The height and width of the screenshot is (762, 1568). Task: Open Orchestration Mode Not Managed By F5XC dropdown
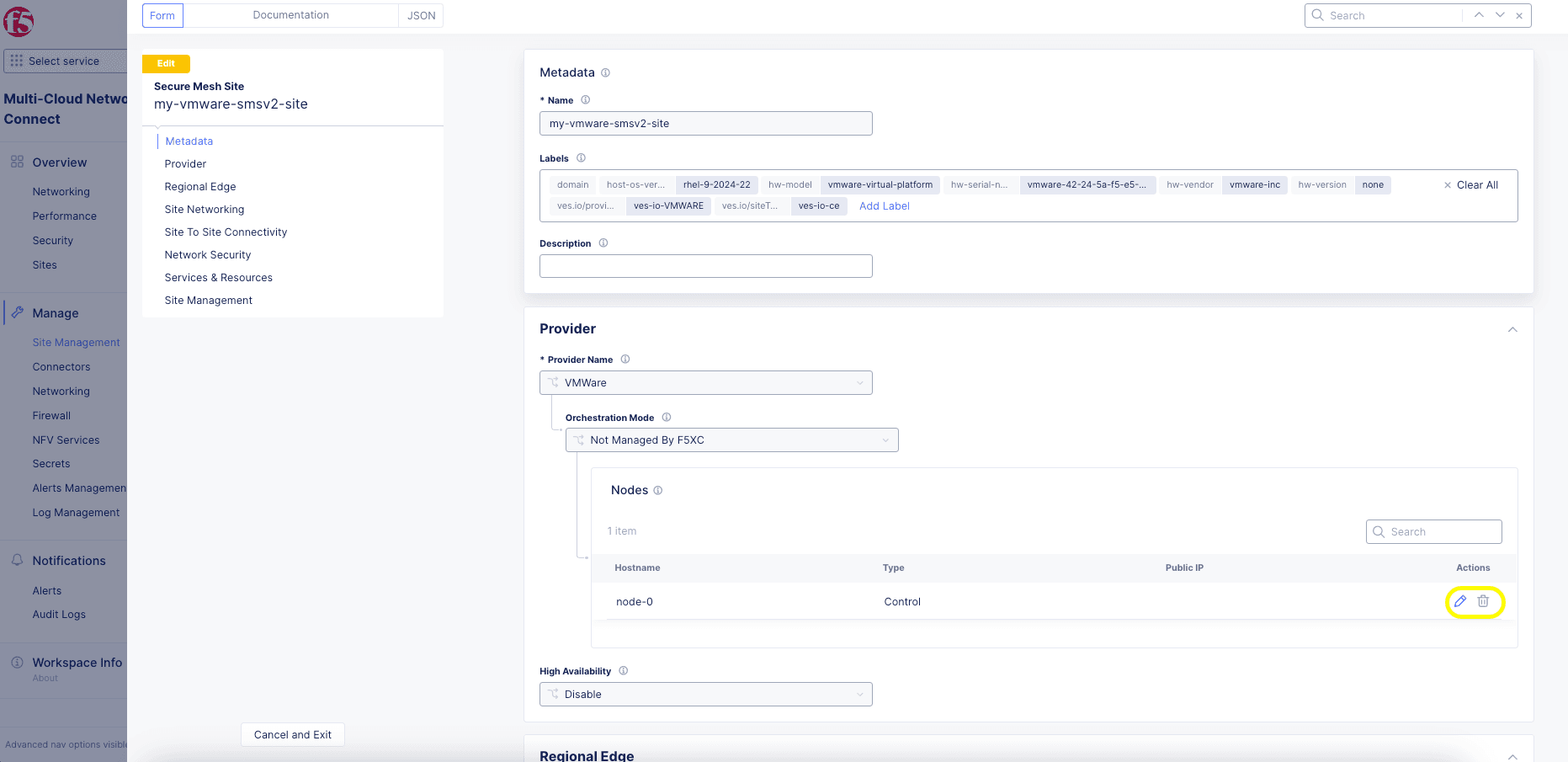click(731, 440)
